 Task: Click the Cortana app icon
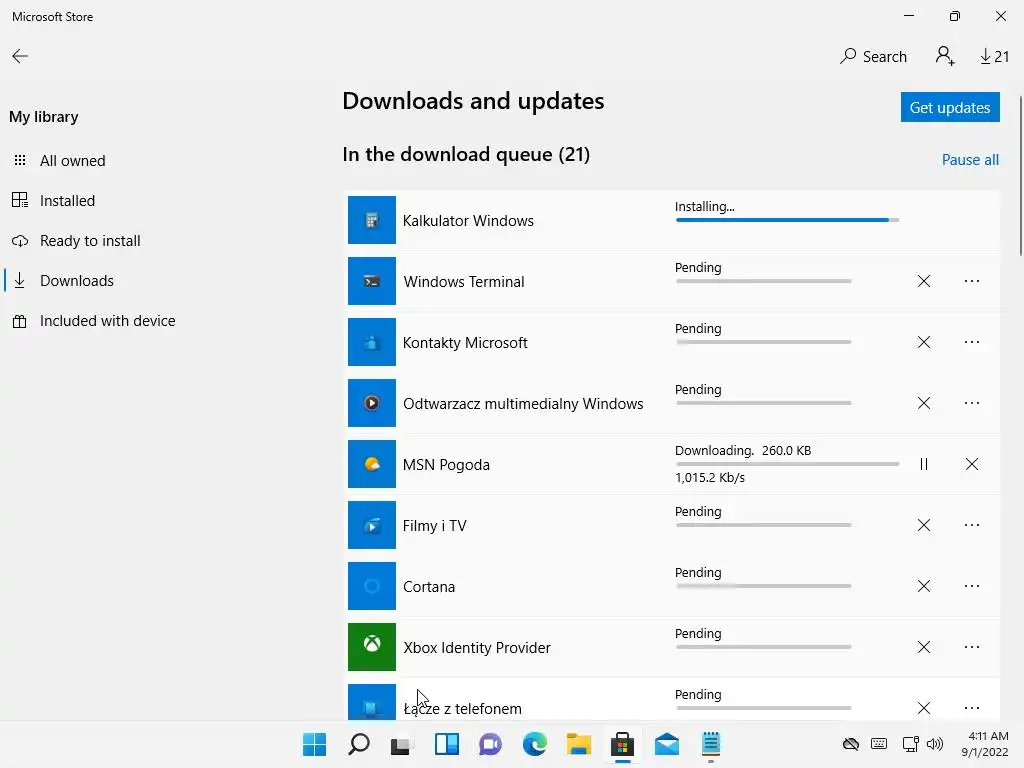(x=372, y=586)
